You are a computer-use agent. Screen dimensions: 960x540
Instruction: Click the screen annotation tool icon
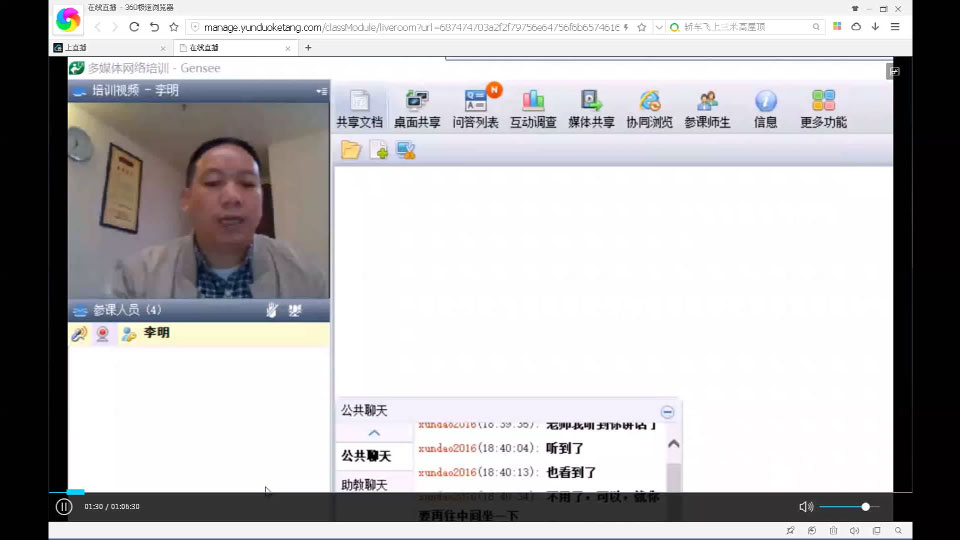pyautogui.click(x=406, y=150)
